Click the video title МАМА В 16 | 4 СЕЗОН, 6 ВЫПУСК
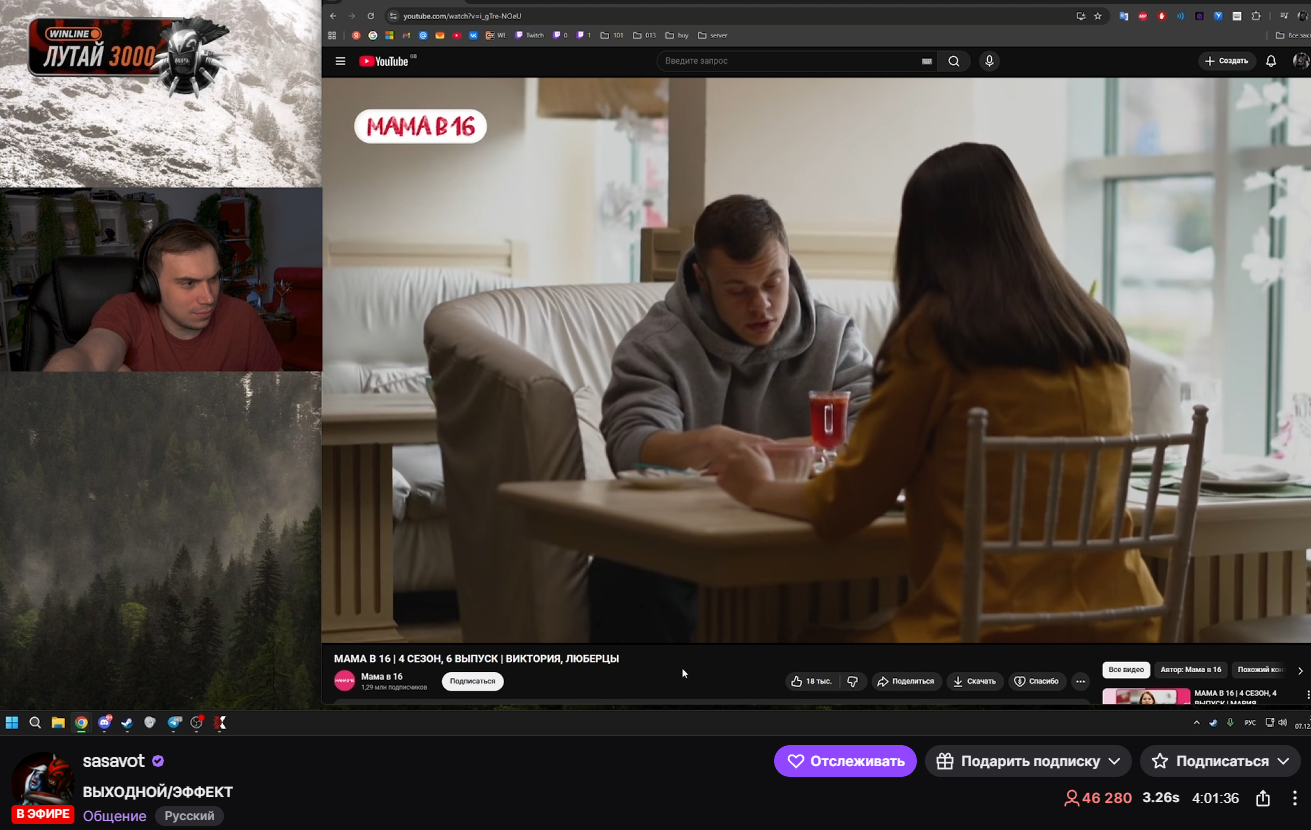 tap(476, 658)
